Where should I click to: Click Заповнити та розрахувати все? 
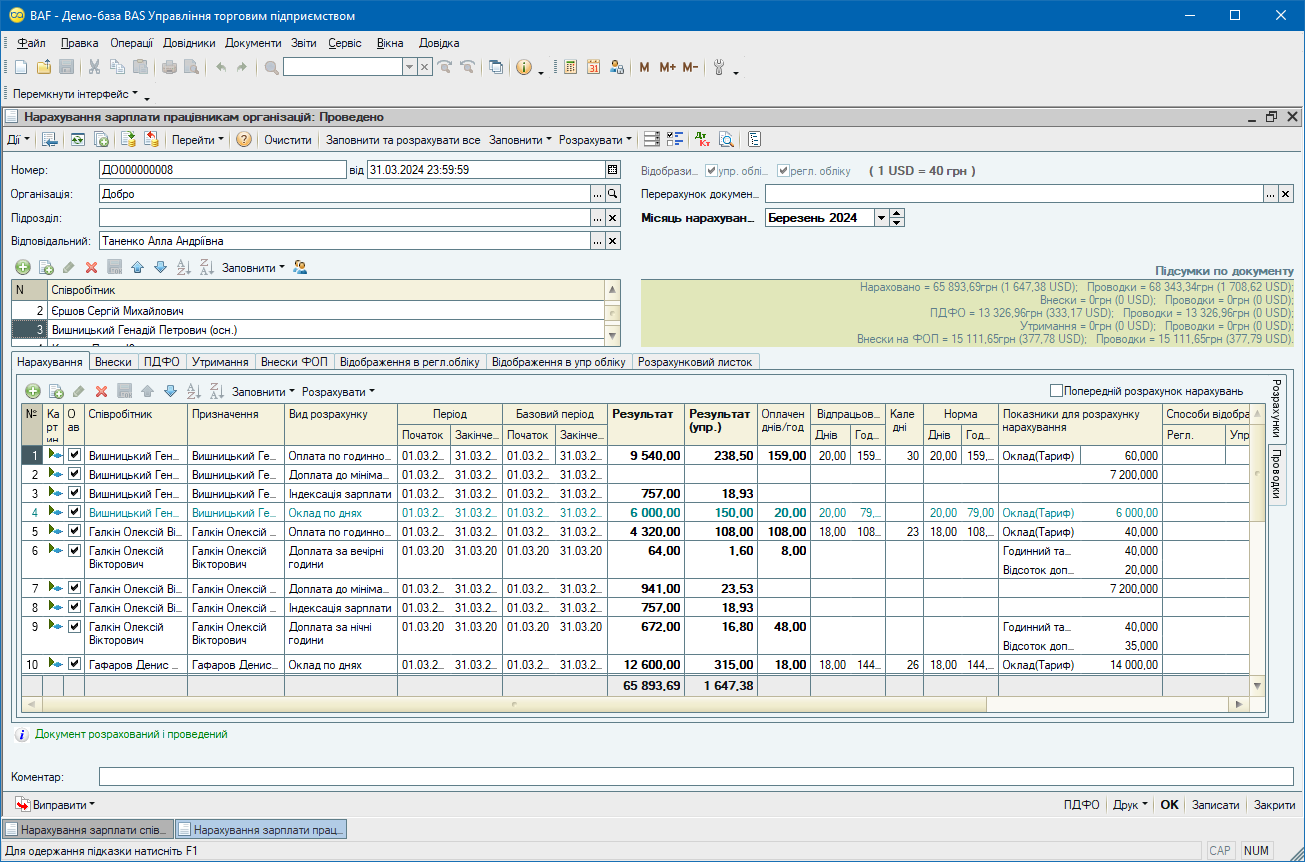(x=403, y=140)
